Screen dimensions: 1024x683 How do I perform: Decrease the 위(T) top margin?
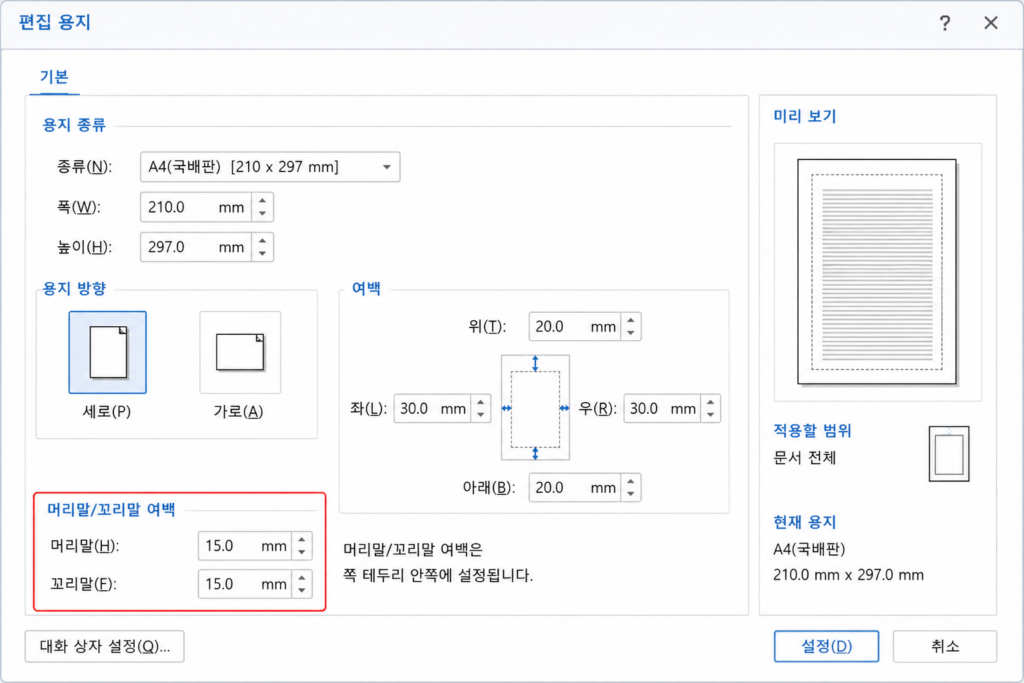coord(631,334)
